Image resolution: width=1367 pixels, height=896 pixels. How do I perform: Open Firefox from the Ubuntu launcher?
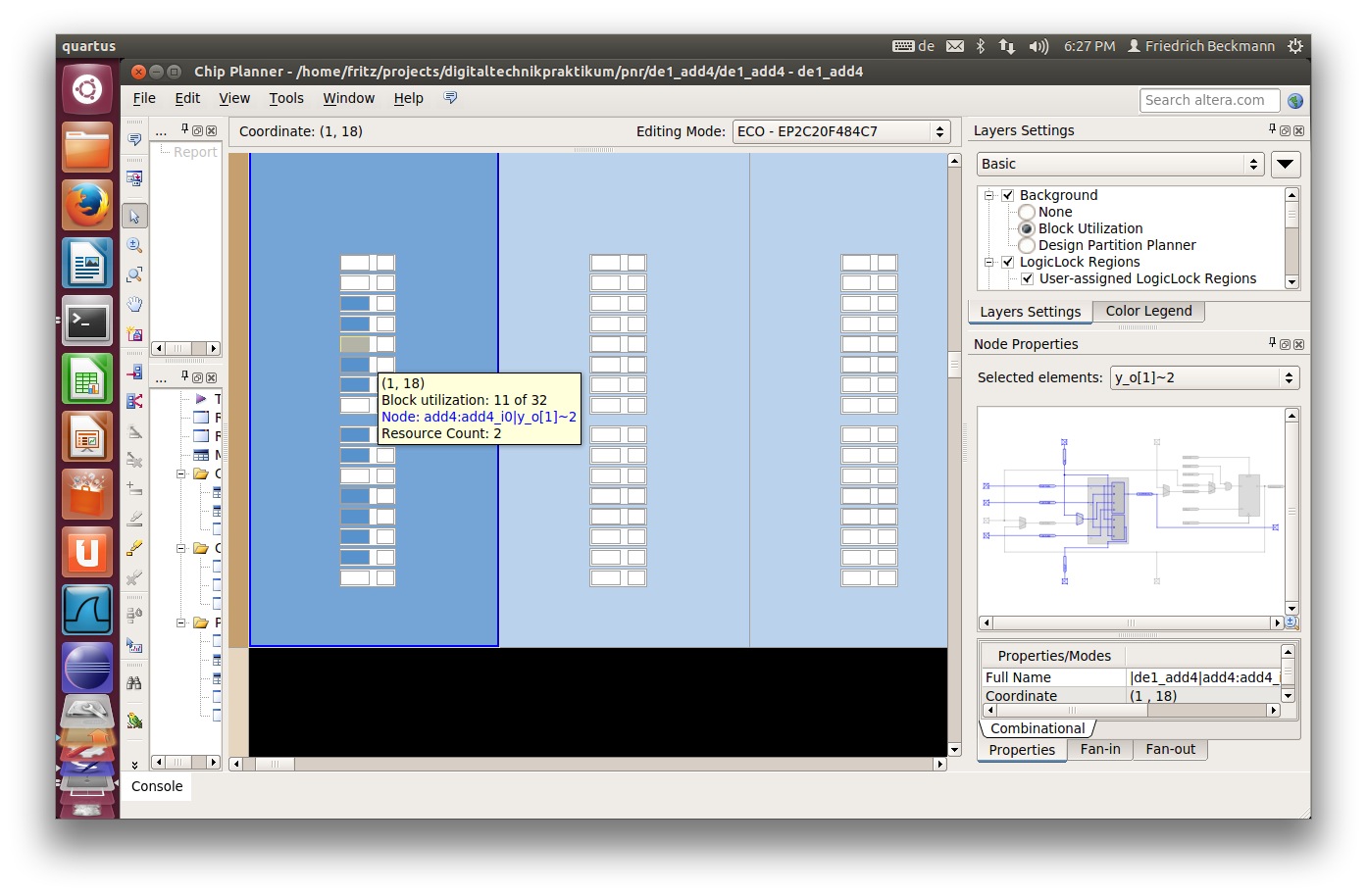pos(87,205)
